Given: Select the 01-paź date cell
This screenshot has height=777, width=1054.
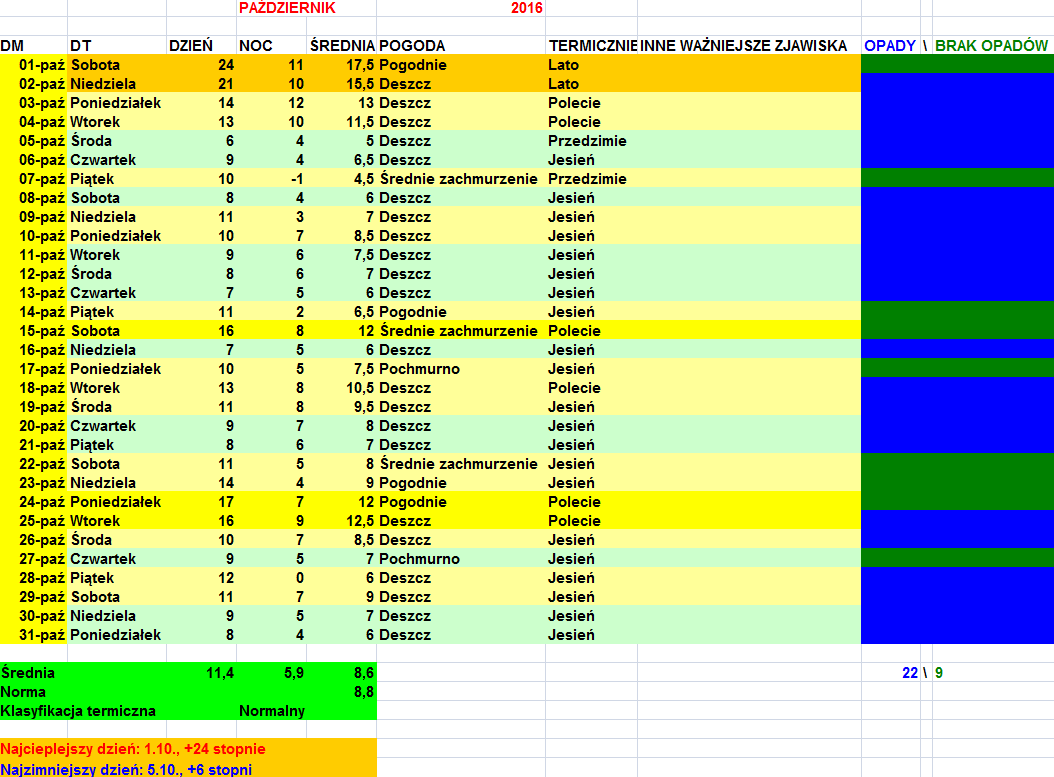Looking at the screenshot, I should coord(42,65).
